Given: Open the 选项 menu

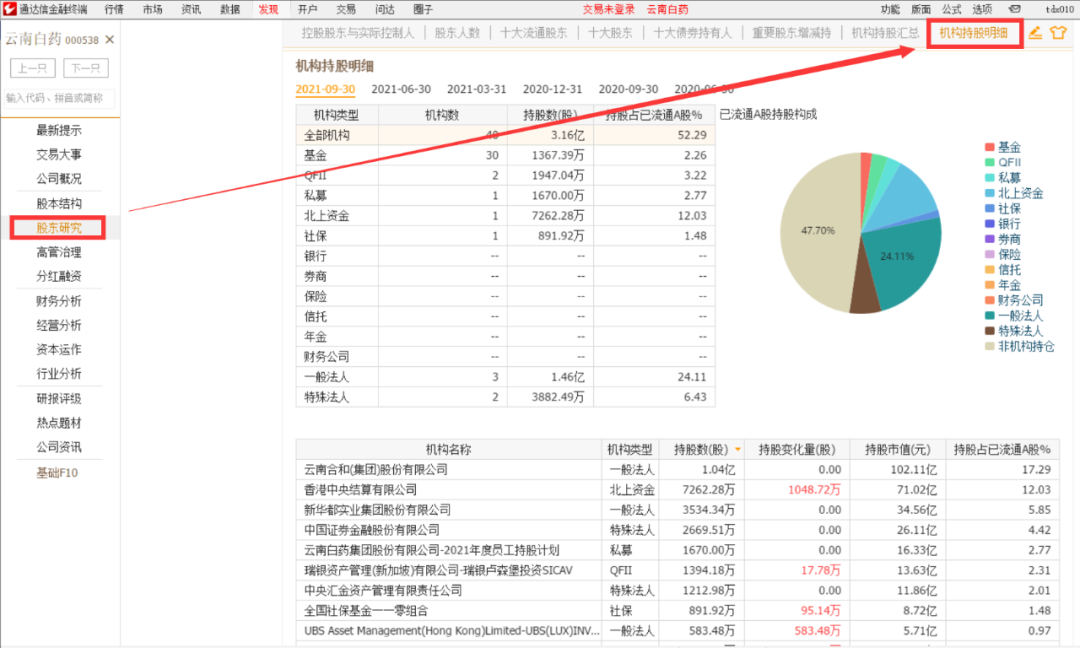Looking at the screenshot, I should pyautogui.click(x=982, y=10).
